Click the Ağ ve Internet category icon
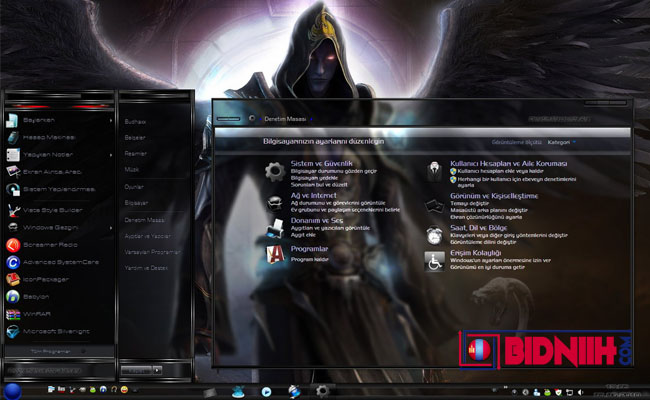Viewport: 650px width, 400px height. pyautogui.click(x=274, y=204)
